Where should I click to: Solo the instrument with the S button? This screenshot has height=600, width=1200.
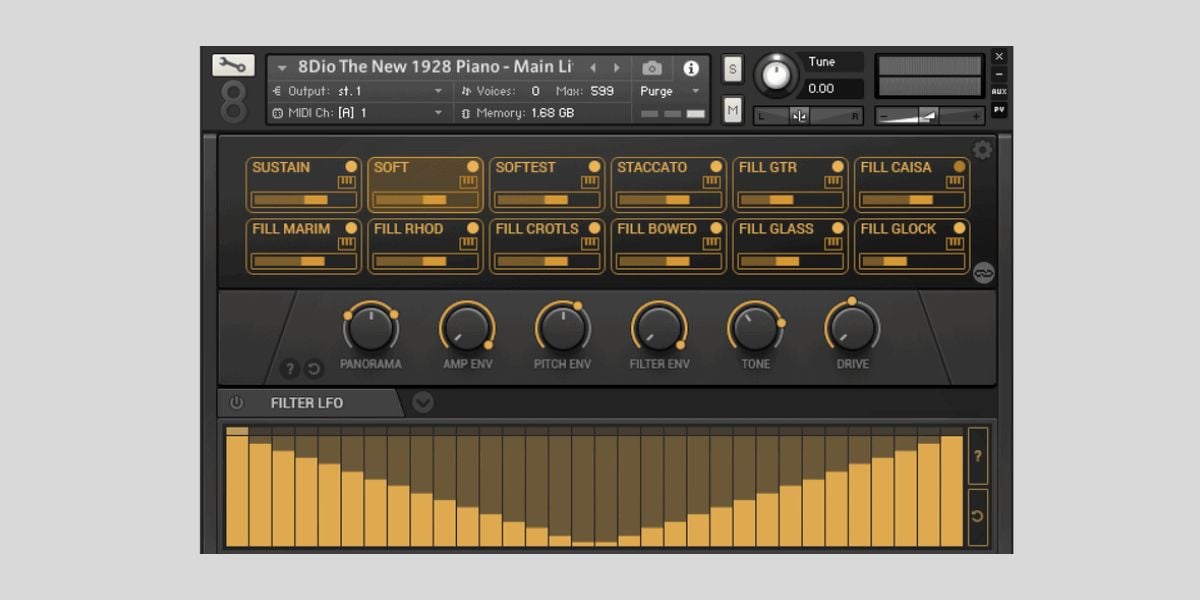pos(733,68)
